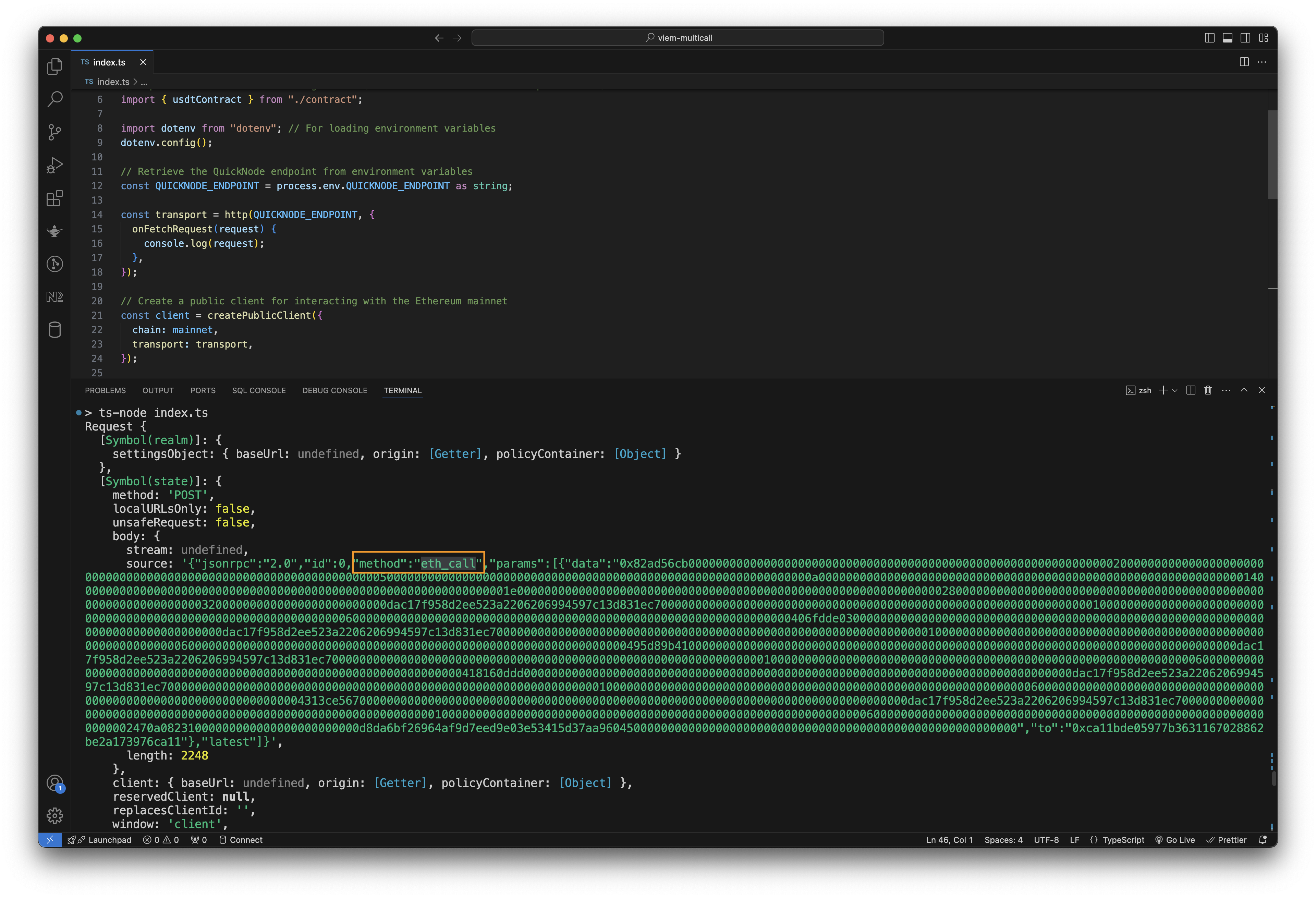1316x898 pixels.
Task: Open the Explorer view in activity bar
Action: pyautogui.click(x=54, y=66)
